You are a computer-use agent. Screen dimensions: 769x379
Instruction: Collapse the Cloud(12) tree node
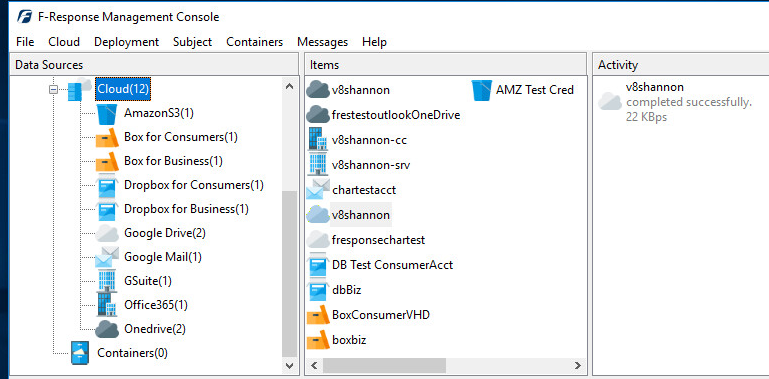coord(53,89)
